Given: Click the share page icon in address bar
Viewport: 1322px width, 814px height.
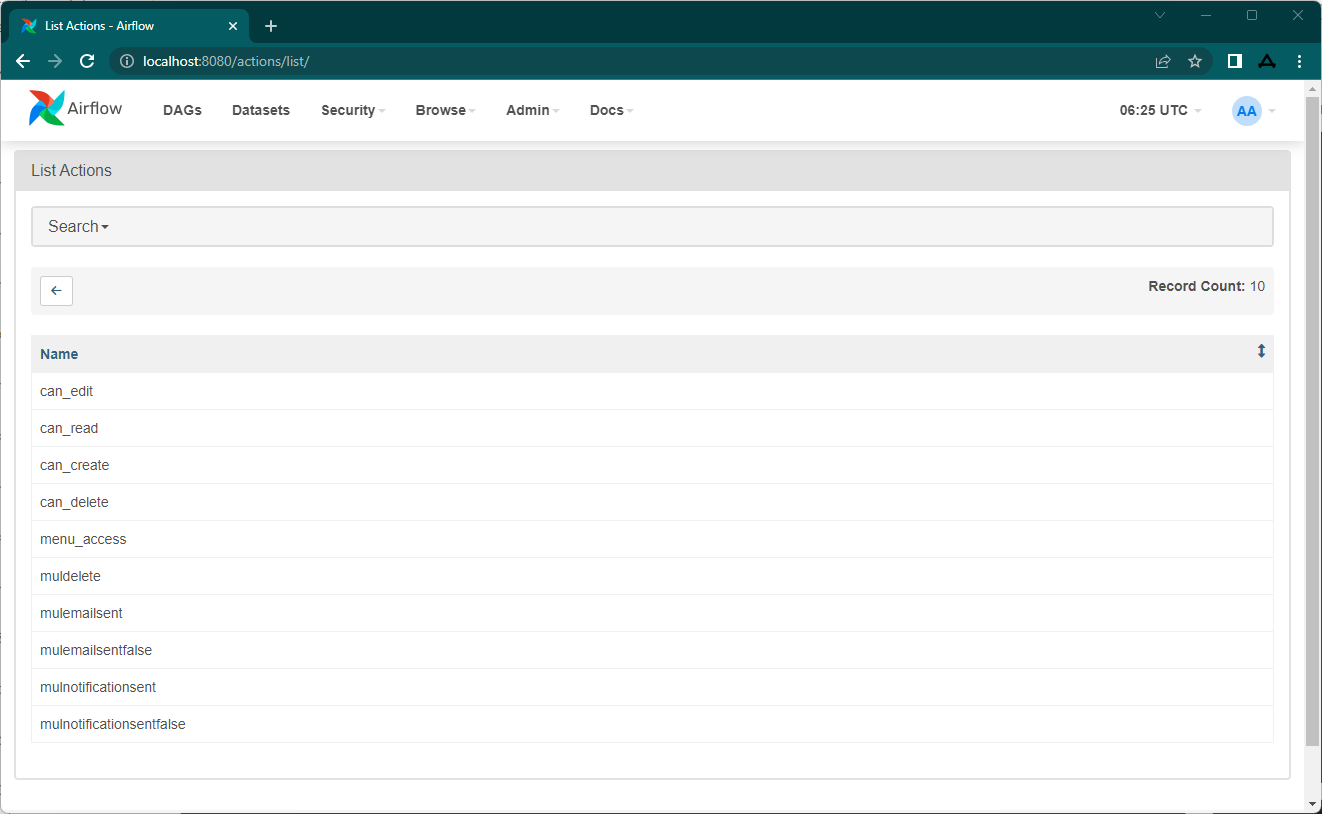Looking at the screenshot, I should click(x=1163, y=61).
